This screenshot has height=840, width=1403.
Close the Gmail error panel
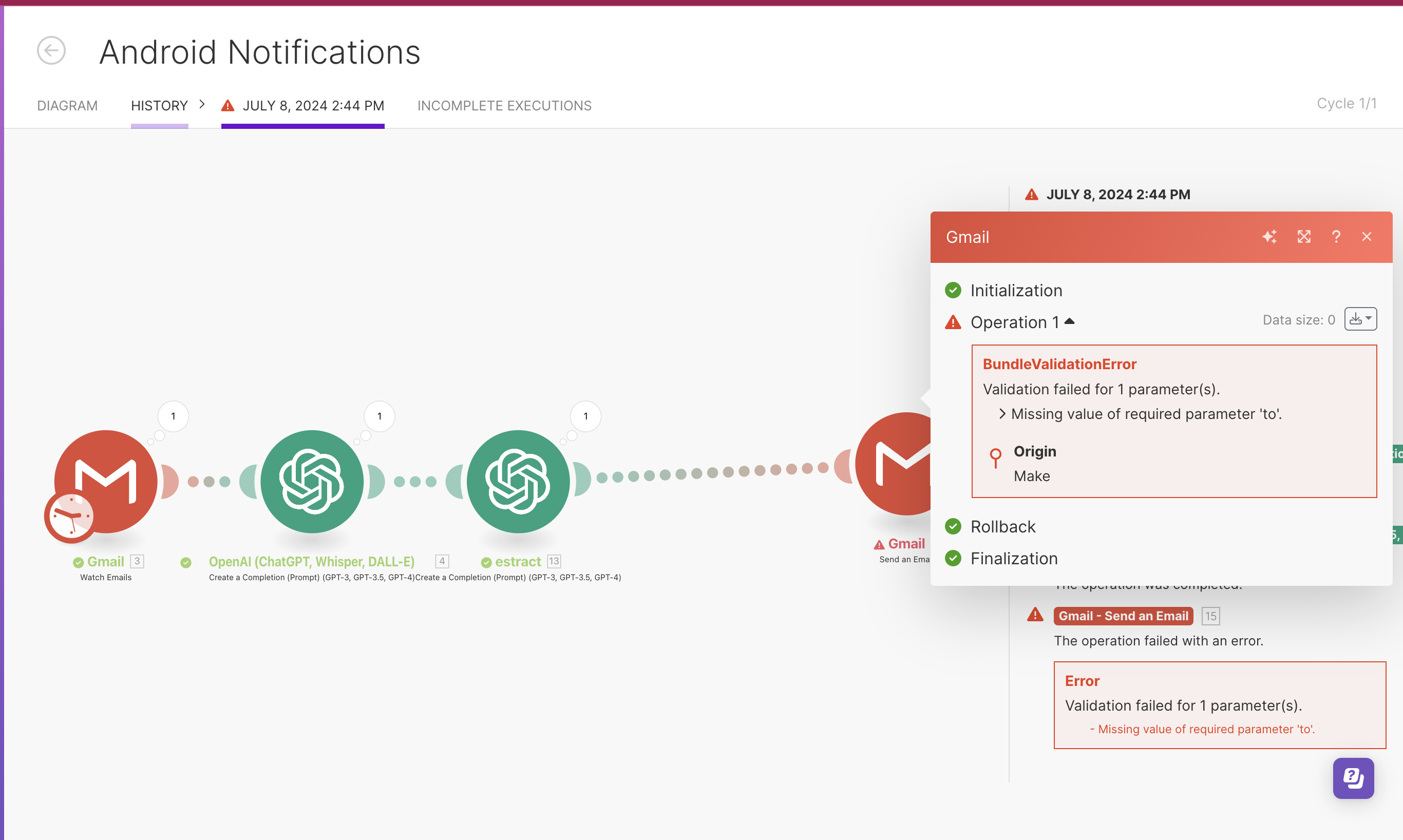1367,237
